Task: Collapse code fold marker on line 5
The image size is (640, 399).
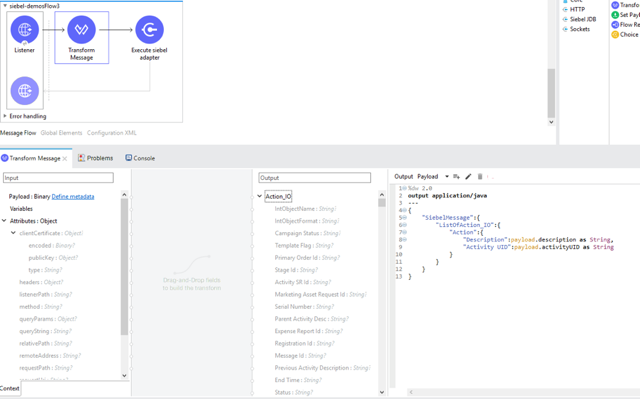Action: [x=404, y=217]
